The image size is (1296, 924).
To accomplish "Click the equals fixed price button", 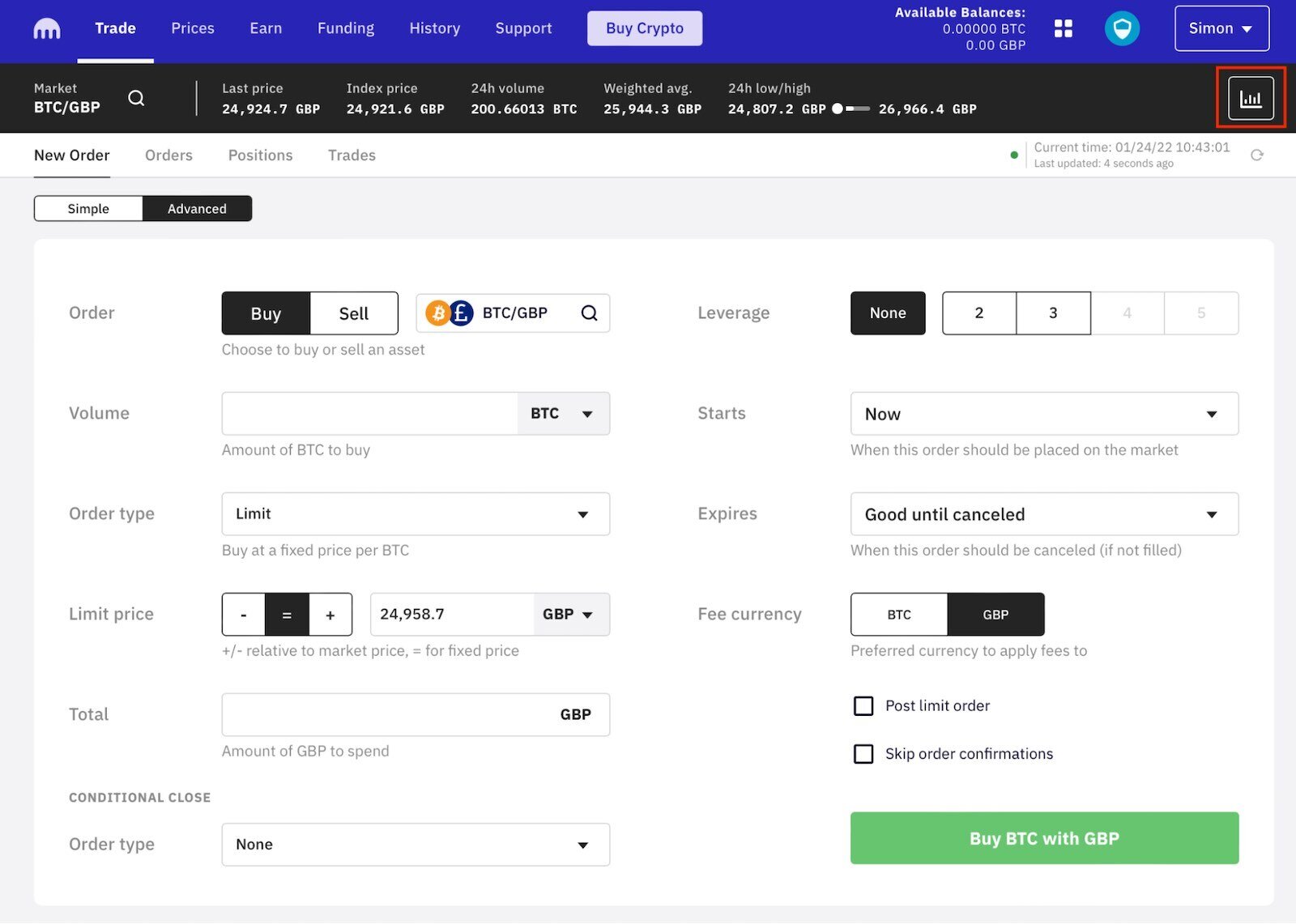I will [287, 615].
